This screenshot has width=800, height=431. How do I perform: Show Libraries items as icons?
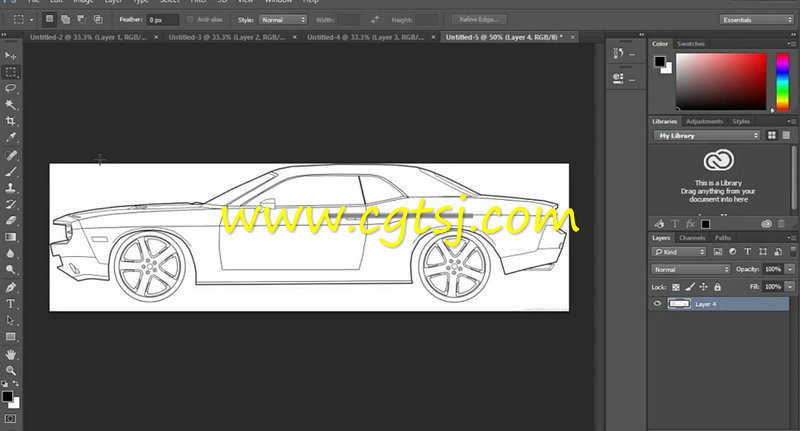point(772,135)
